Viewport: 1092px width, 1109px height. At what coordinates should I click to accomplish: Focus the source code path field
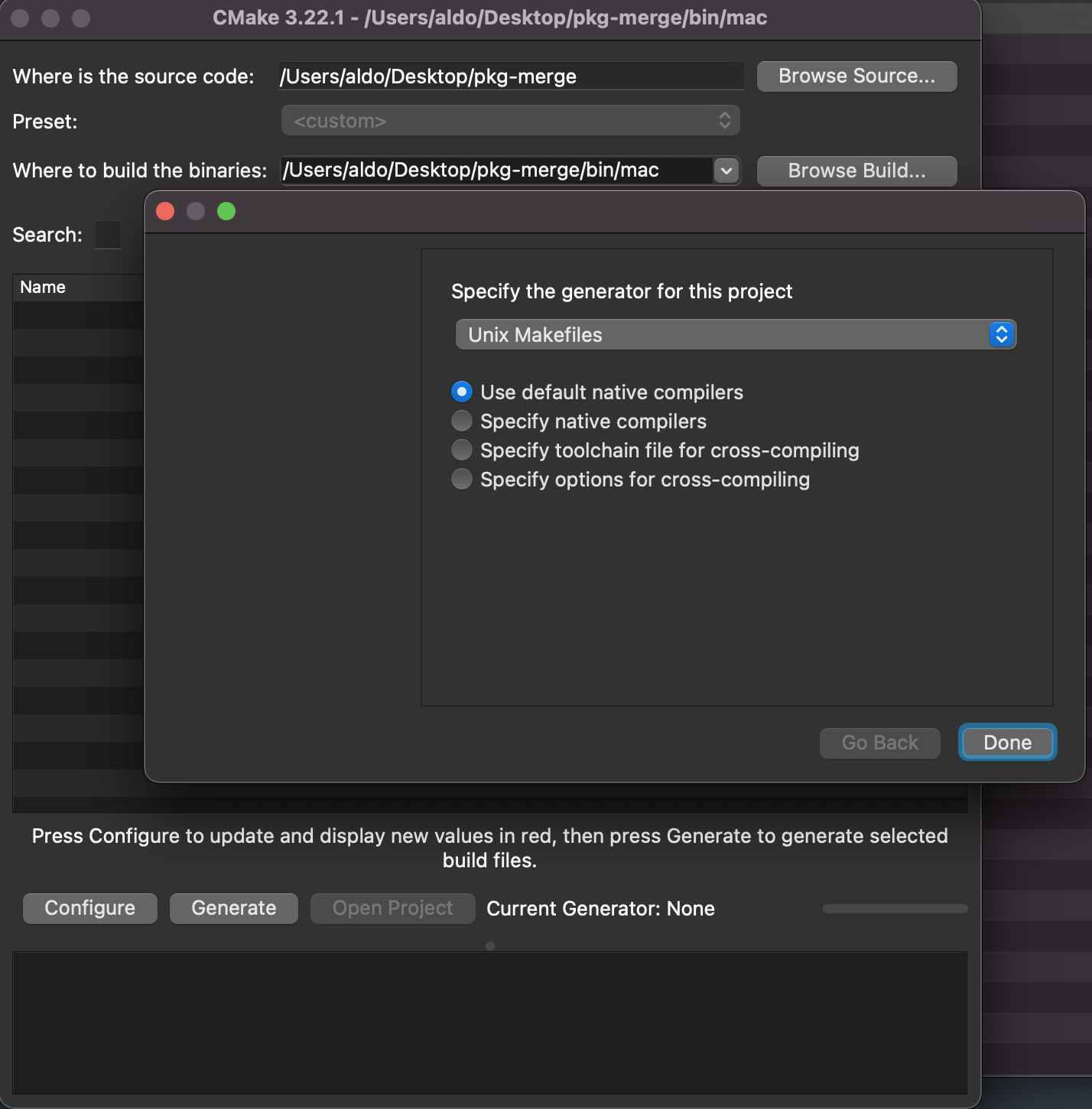511,76
